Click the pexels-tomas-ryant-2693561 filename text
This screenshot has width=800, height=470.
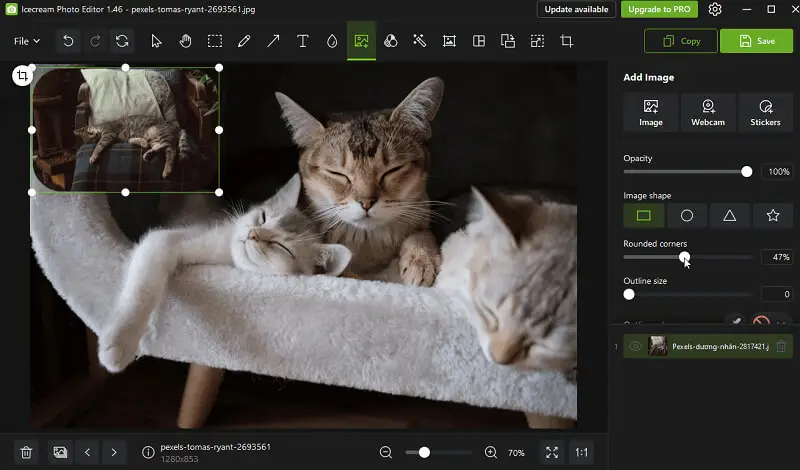[x=215, y=447]
